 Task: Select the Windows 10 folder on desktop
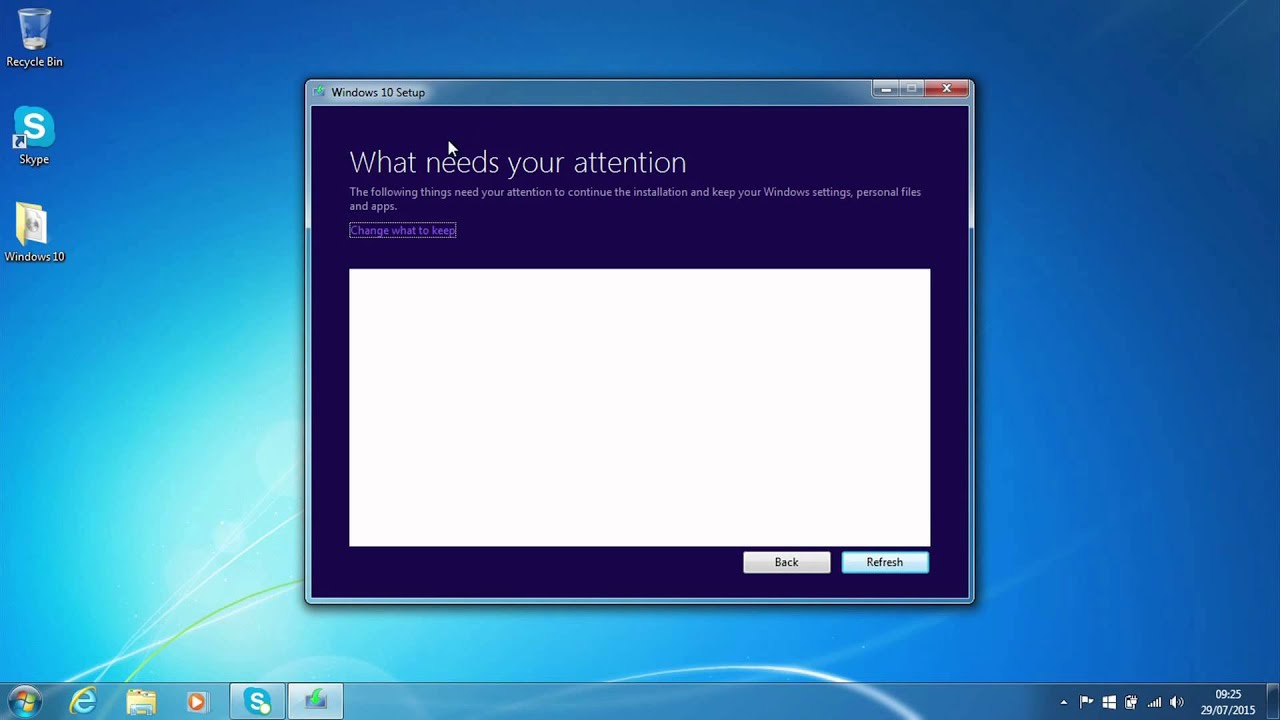click(x=34, y=233)
